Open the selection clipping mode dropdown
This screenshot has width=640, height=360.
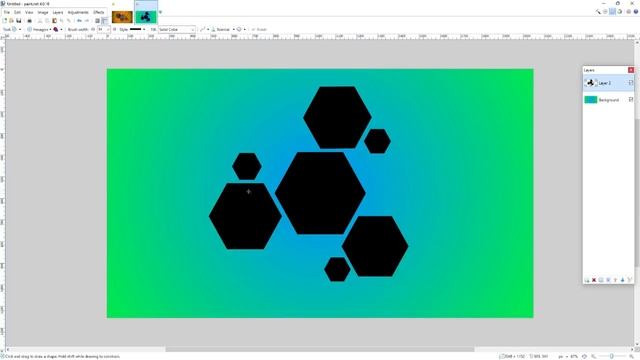[241, 29]
